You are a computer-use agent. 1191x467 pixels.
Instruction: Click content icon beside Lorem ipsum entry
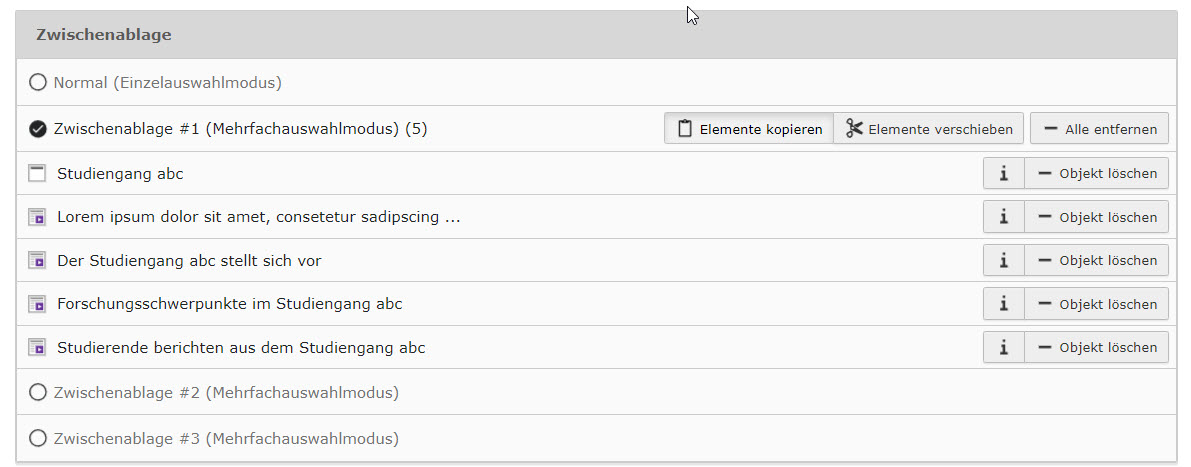[38, 217]
